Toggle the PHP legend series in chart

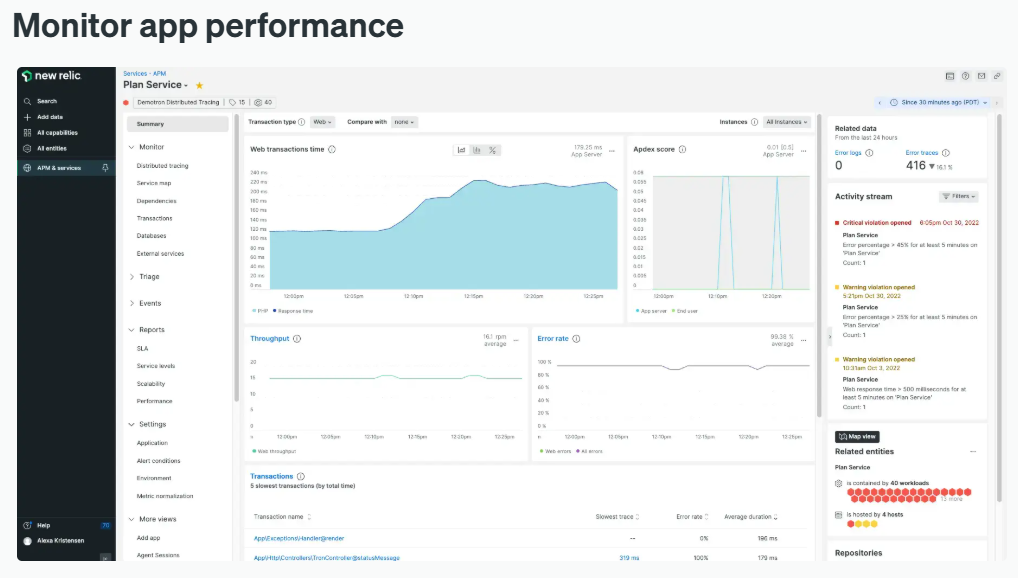(260, 311)
